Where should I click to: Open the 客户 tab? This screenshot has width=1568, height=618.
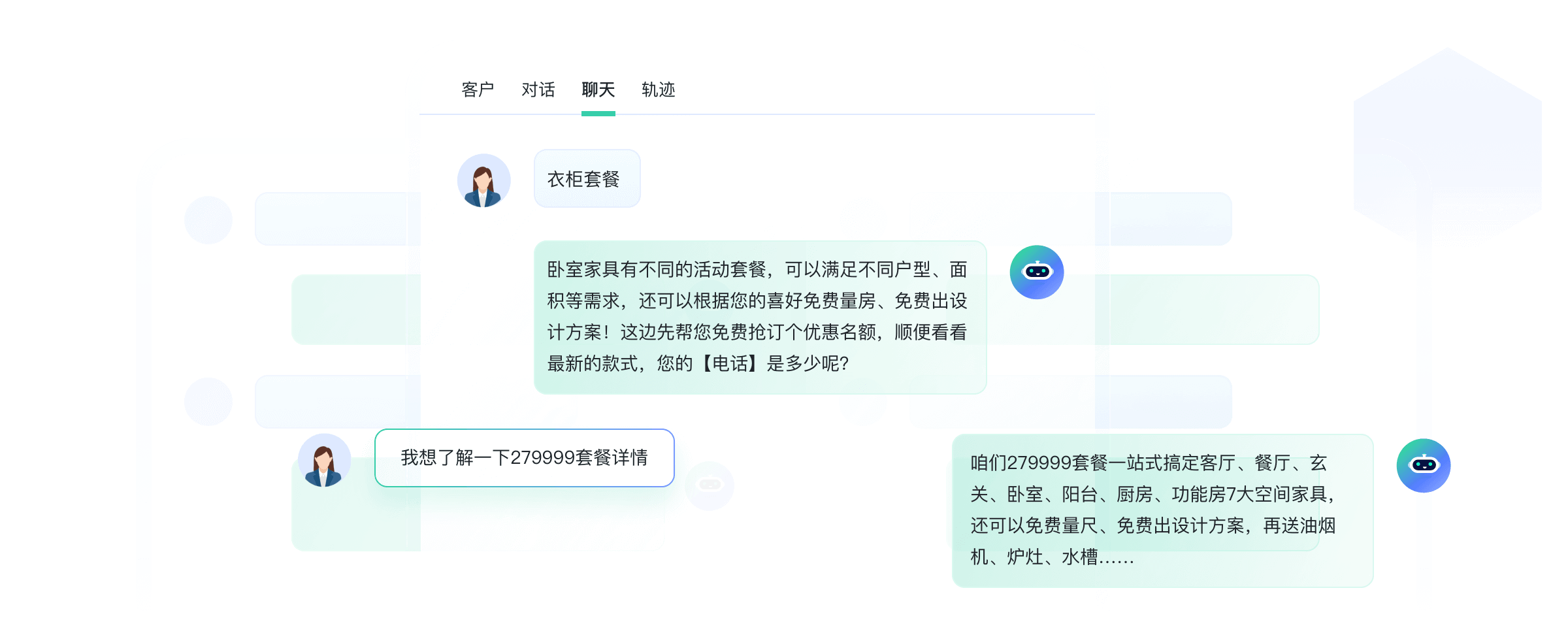coord(478,89)
